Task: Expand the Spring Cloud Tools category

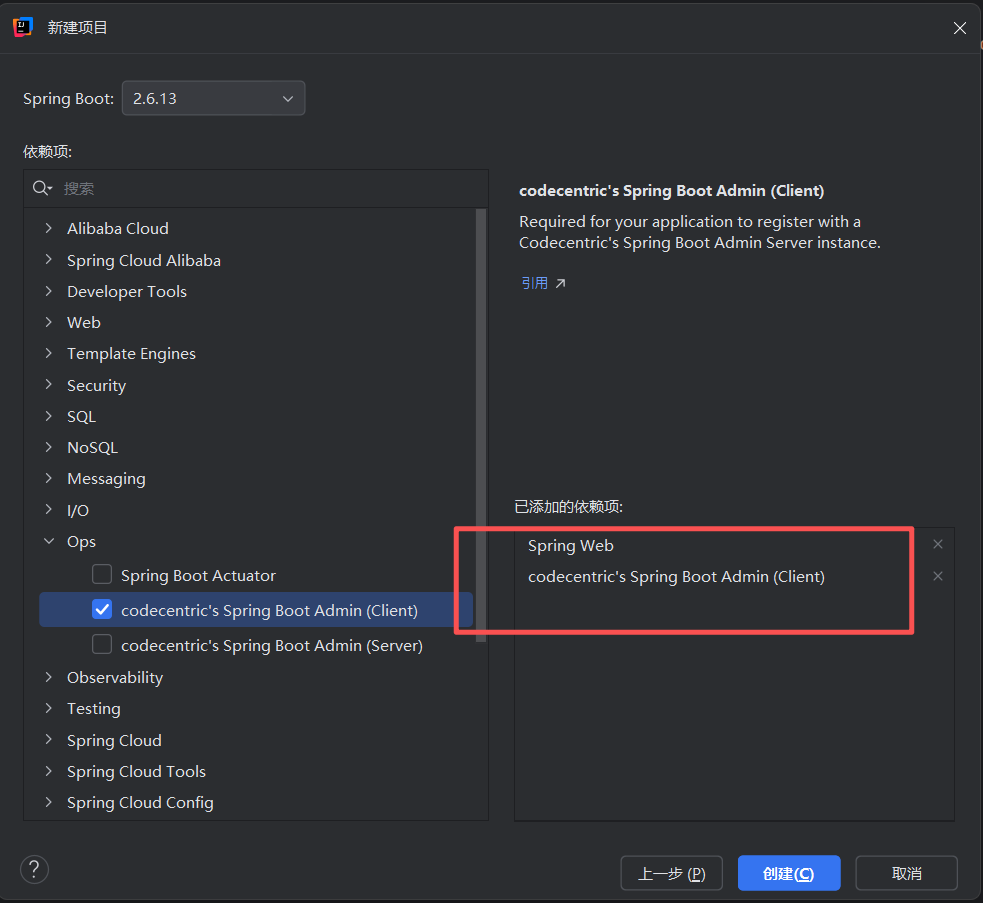Action: [49, 771]
